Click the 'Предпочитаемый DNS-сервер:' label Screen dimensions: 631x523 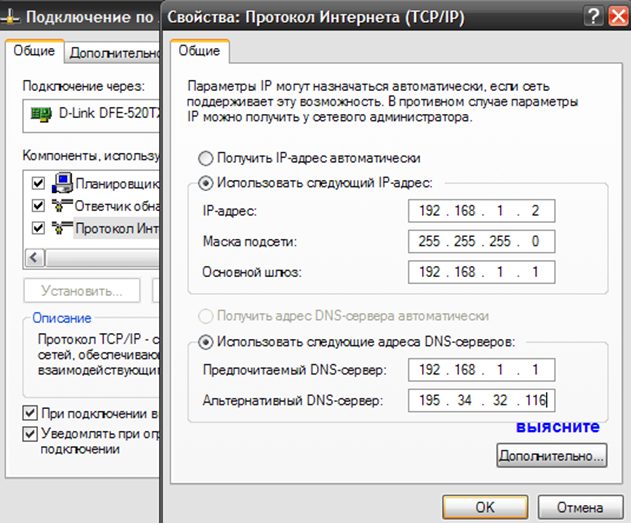click(295, 370)
